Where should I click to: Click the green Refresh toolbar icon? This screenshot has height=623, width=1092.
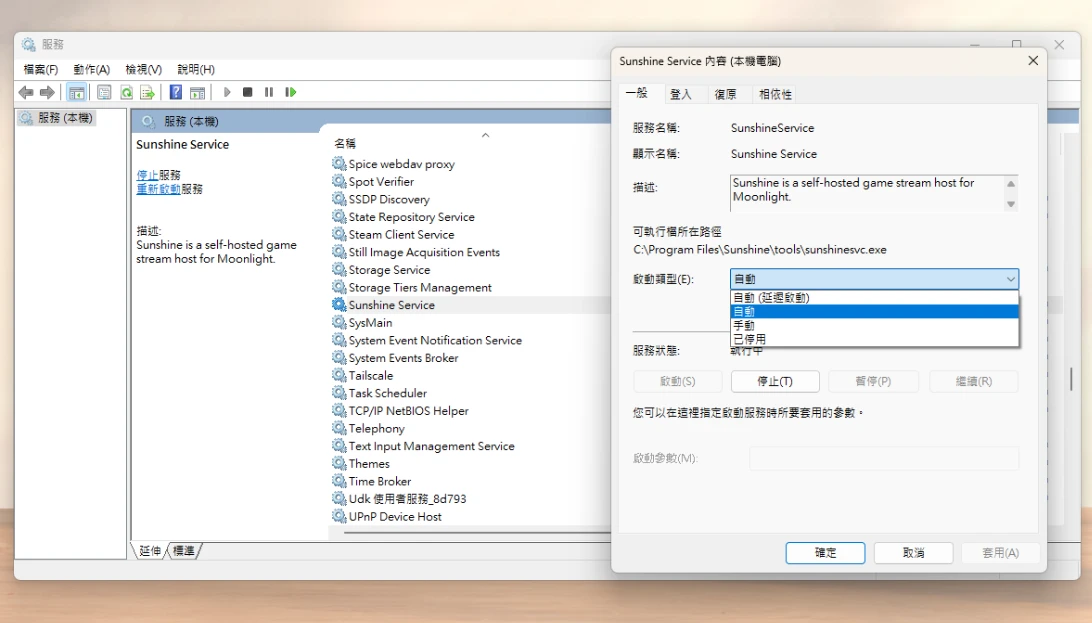[x=126, y=92]
